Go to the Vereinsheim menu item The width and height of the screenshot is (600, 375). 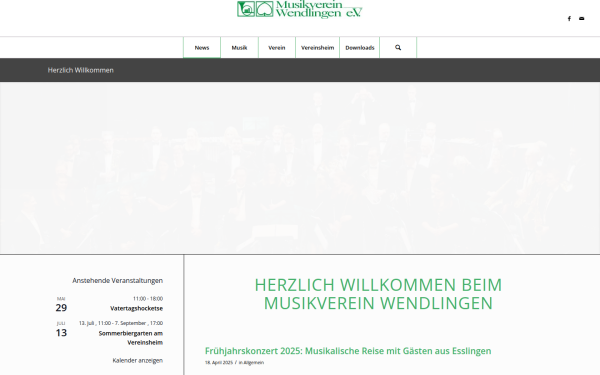pyautogui.click(x=317, y=47)
